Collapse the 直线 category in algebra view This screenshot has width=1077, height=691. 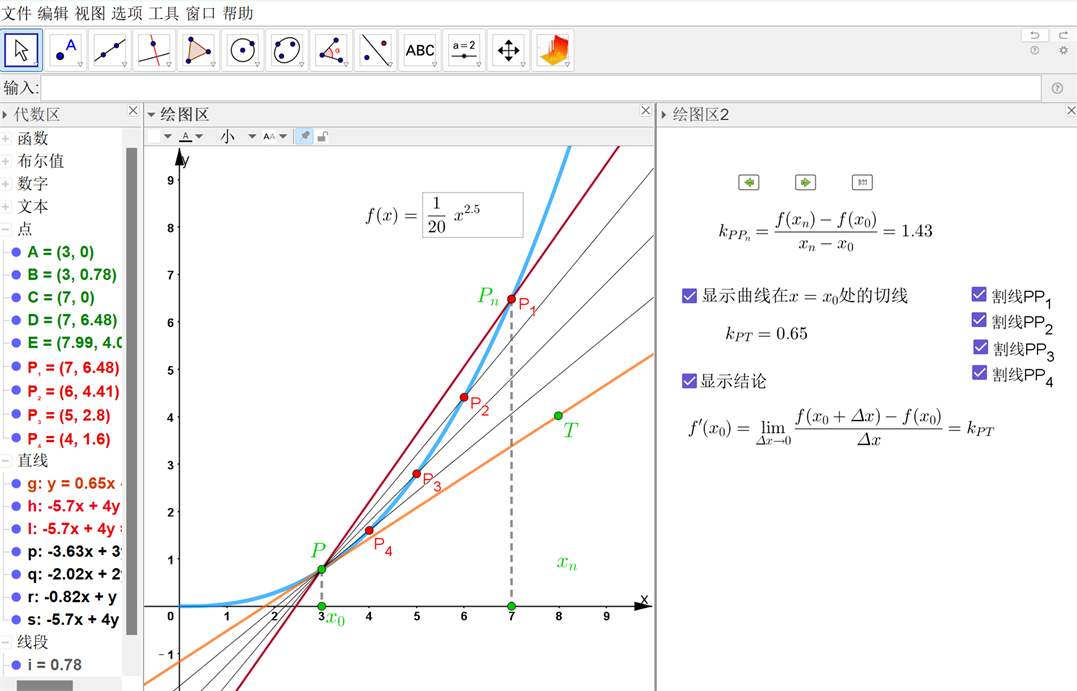tap(7, 461)
